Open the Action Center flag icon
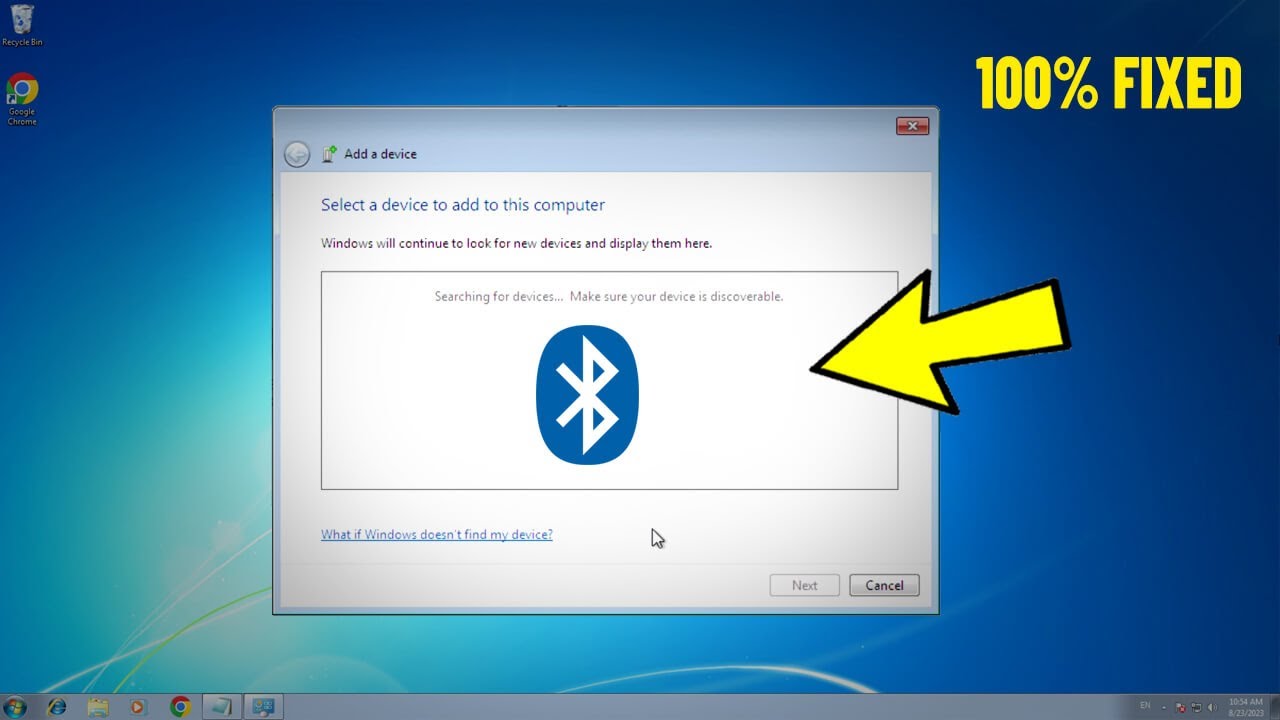Screen dimensions: 1280x720 (x=1181, y=707)
